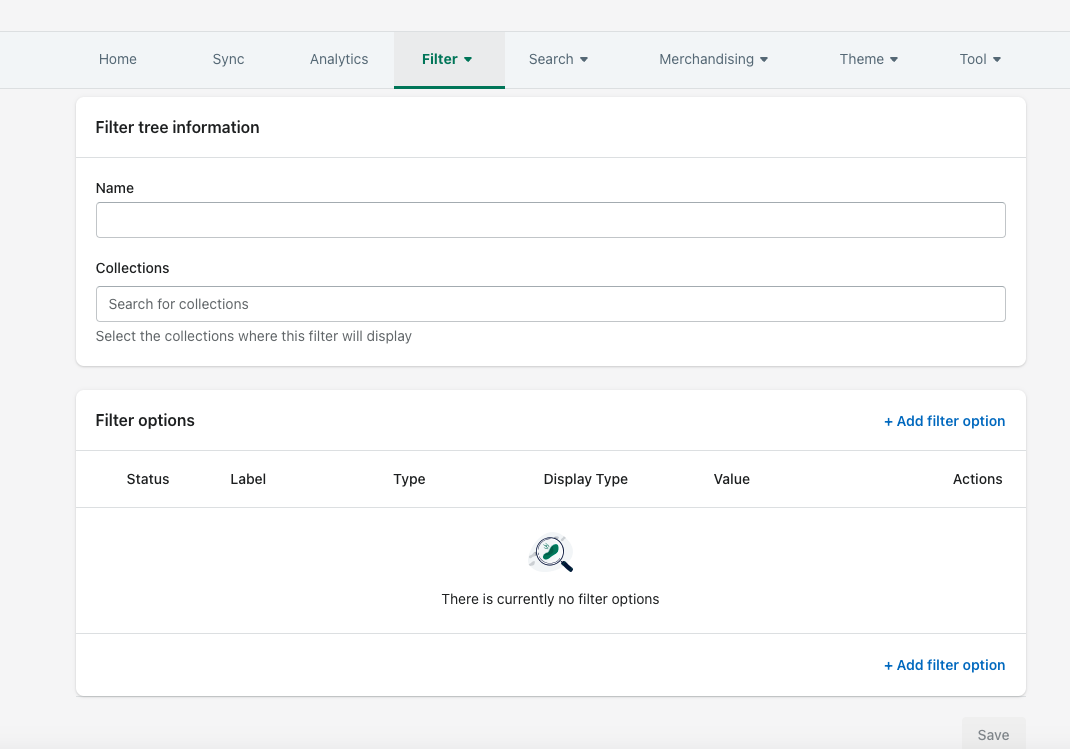Open the Merchandising dropdown
This screenshot has height=749, width=1070.
pyautogui.click(x=713, y=59)
